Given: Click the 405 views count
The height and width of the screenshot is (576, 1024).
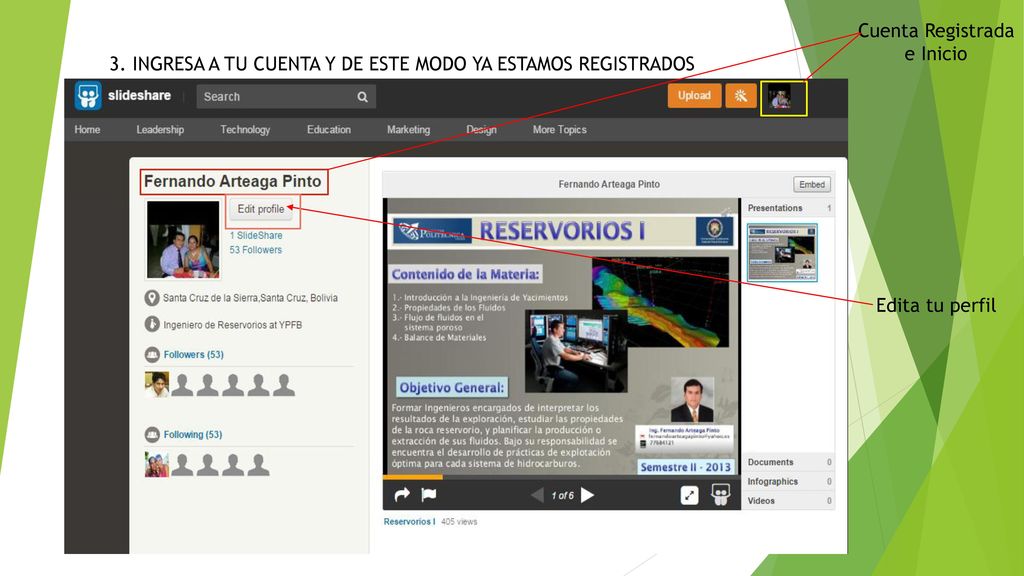Looking at the screenshot, I should pyautogui.click(x=459, y=522).
